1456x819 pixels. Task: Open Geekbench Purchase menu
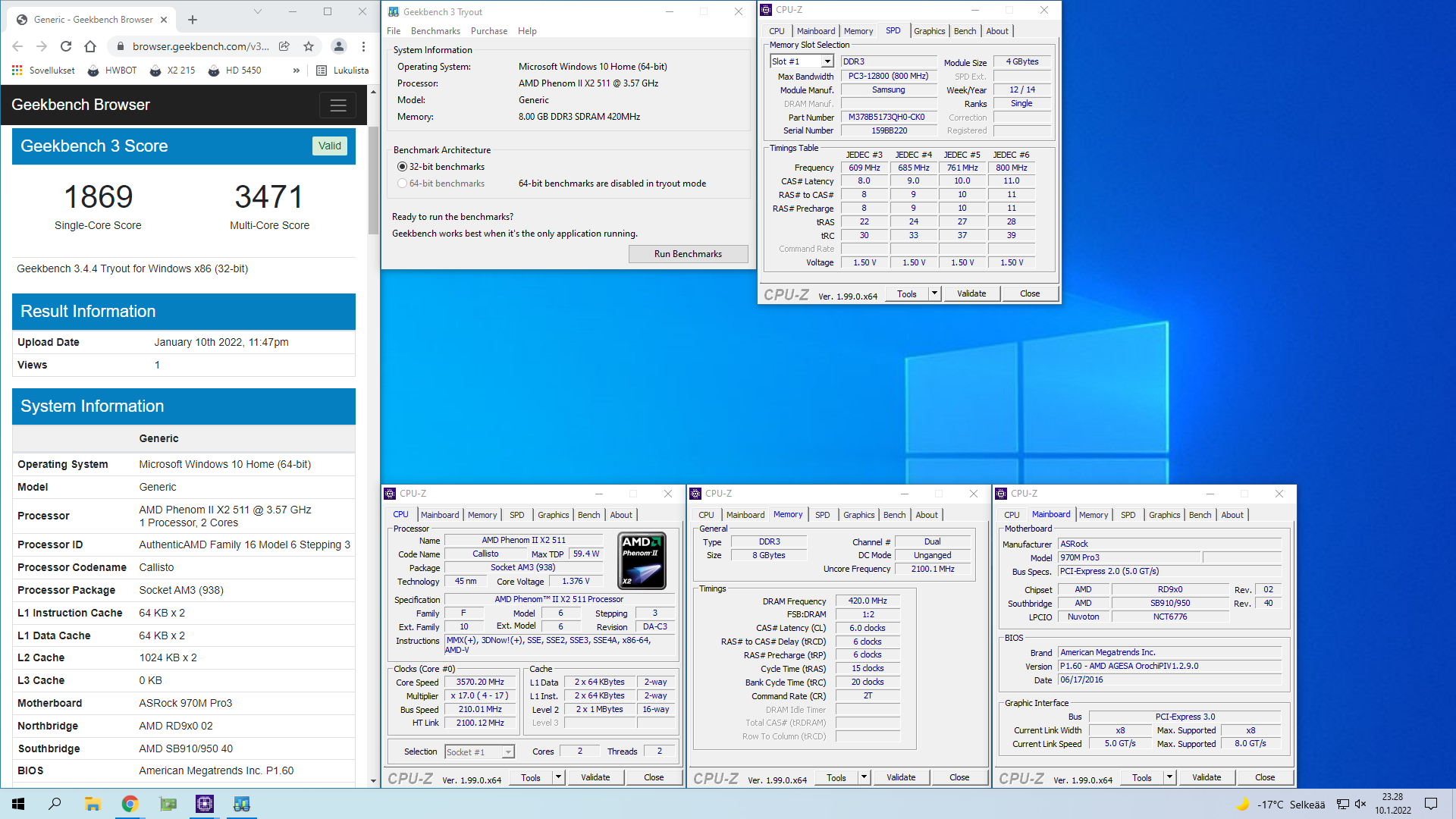coord(489,31)
